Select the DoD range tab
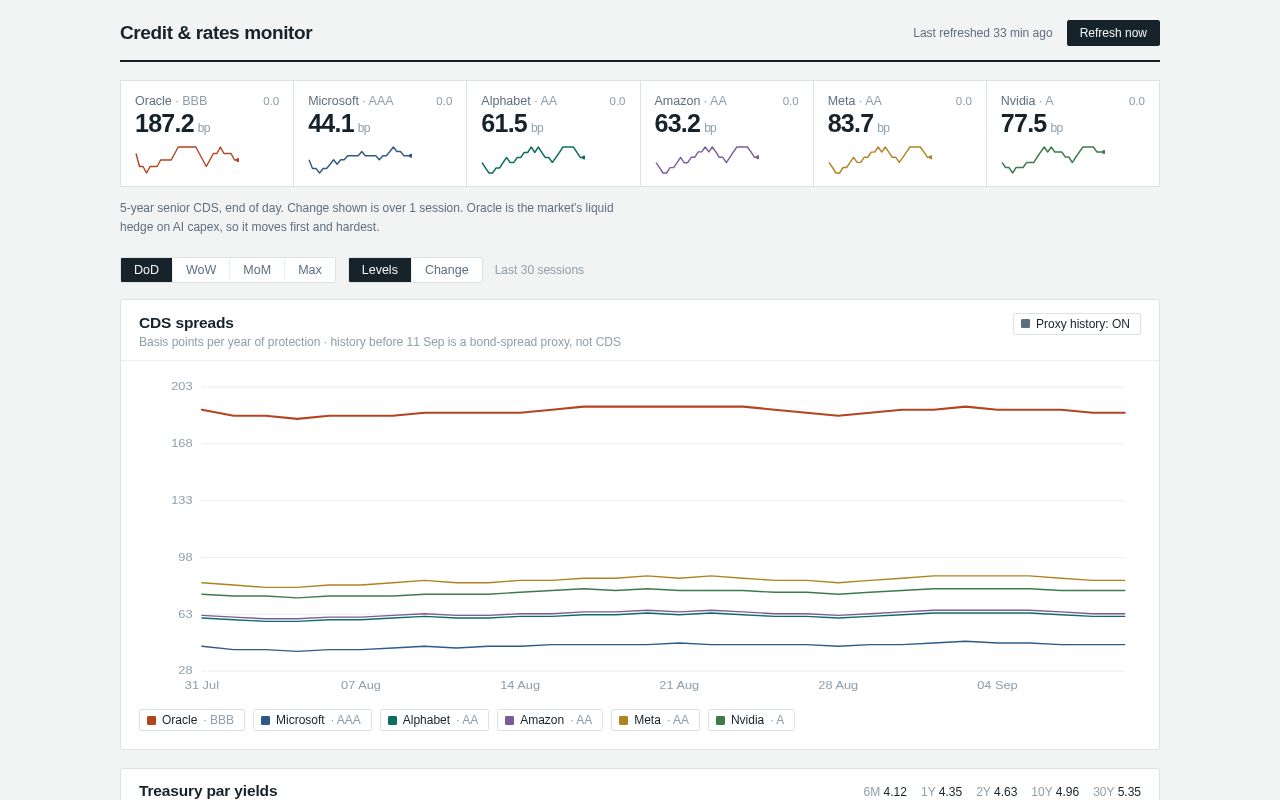1280x800 pixels. 146,270
